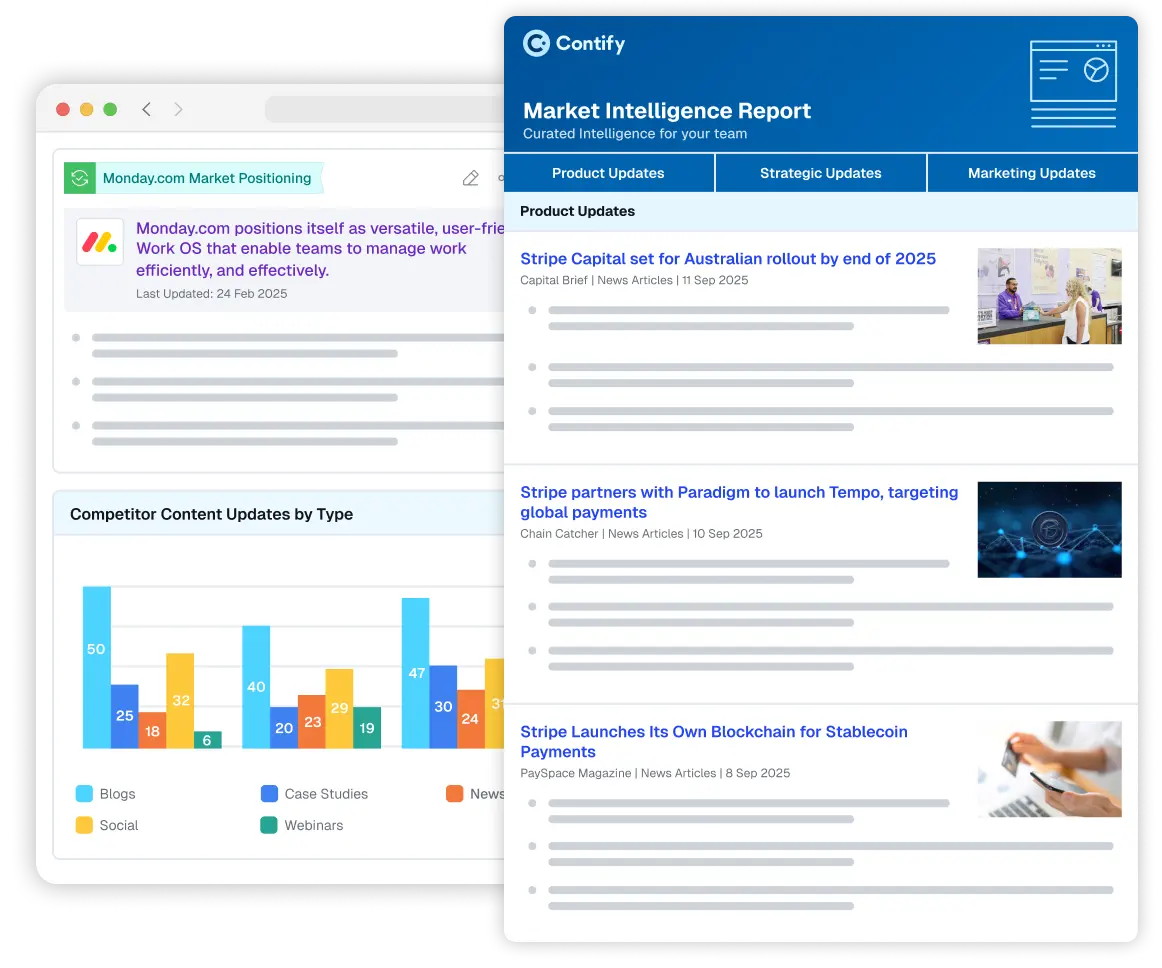
Task: Click the yellow Social legend swatch
Action: click(x=84, y=826)
